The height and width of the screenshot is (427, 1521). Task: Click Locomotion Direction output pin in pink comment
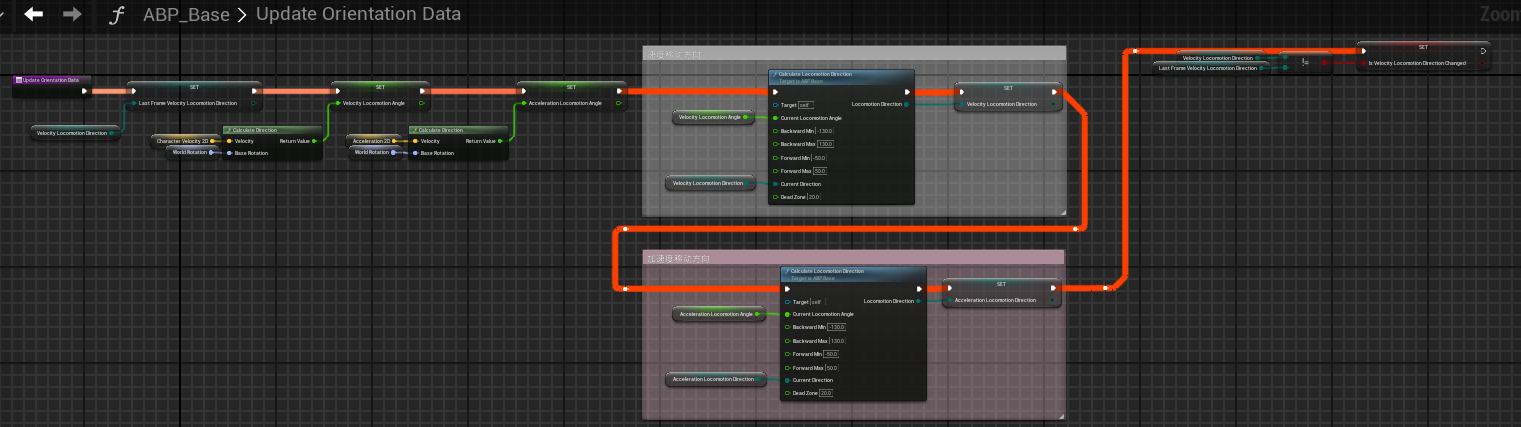[x=918, y=301]
